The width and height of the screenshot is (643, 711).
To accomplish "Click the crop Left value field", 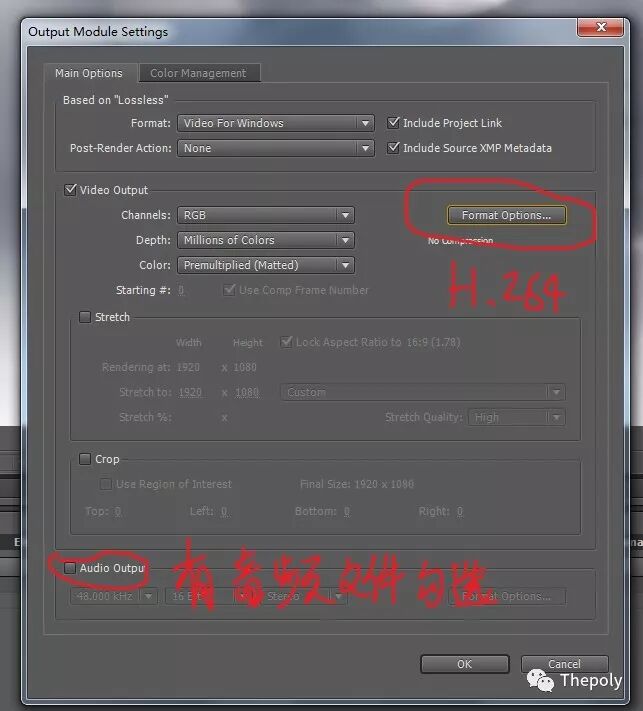I will (x=224, y=511).
